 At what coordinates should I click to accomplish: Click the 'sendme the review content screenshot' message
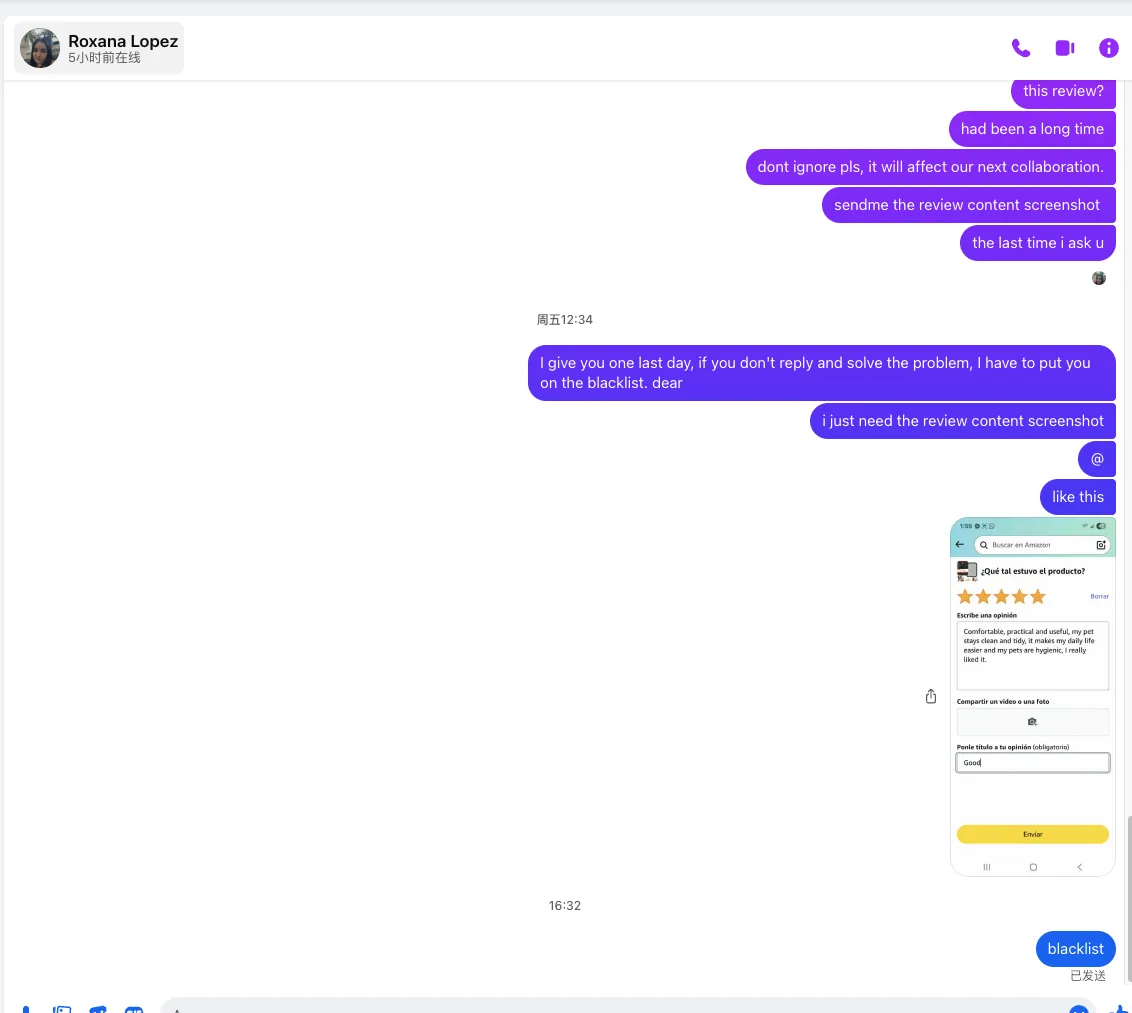[x=968, y=205]
